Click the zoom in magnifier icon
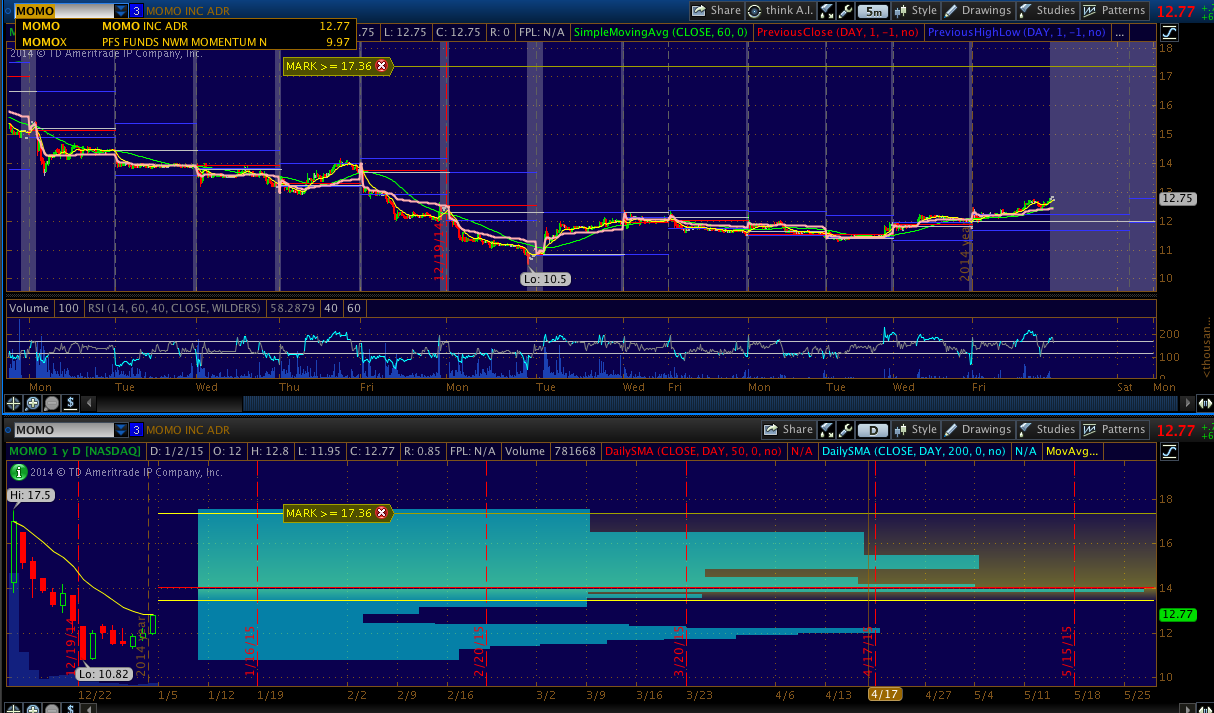Screen dimensions: 1214x713 click(33, 403)
